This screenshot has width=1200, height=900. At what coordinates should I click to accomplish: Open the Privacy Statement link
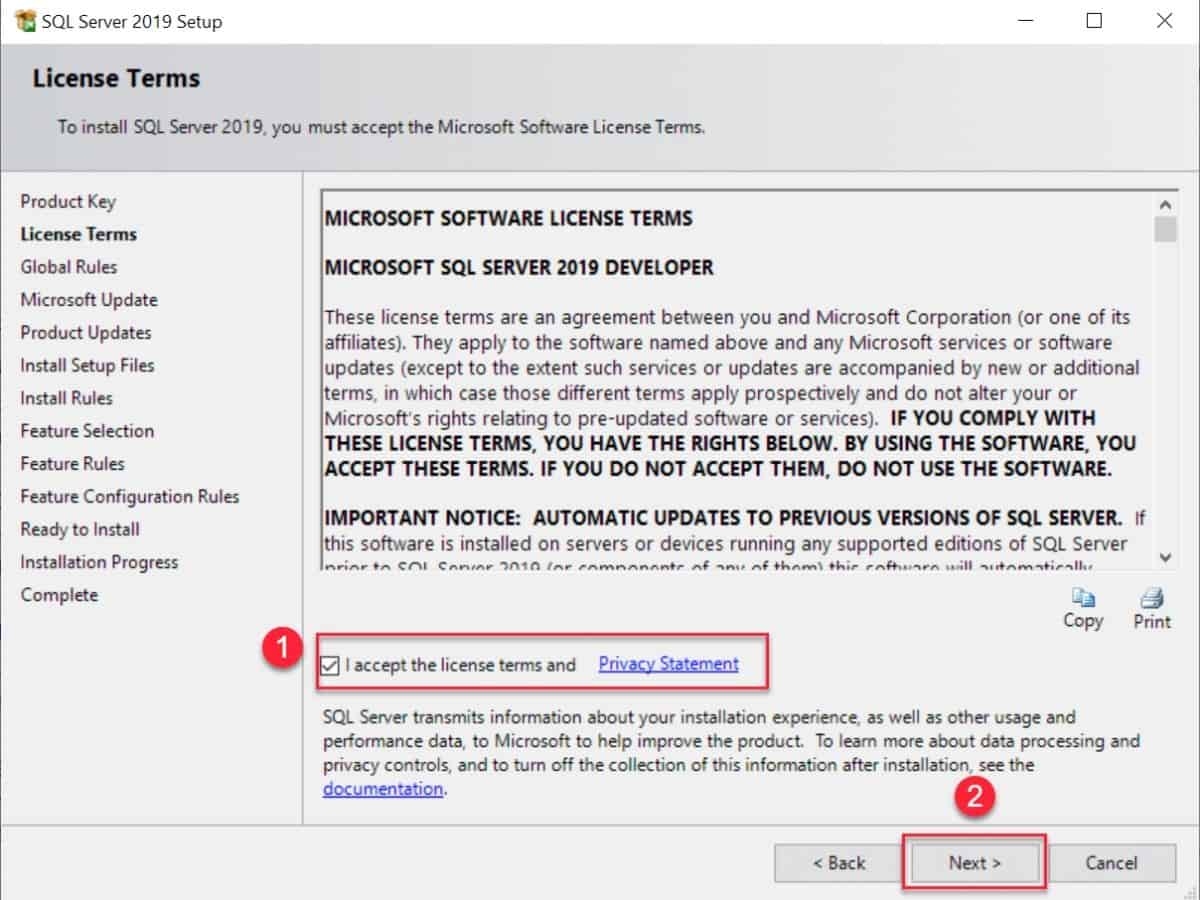(668, 664)
